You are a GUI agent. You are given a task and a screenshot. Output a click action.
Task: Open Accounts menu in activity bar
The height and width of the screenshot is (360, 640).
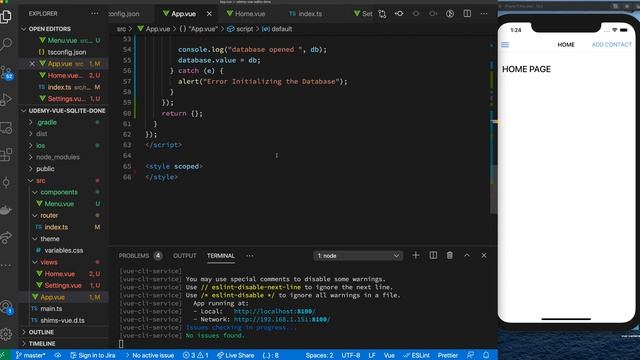pos(7,307)
